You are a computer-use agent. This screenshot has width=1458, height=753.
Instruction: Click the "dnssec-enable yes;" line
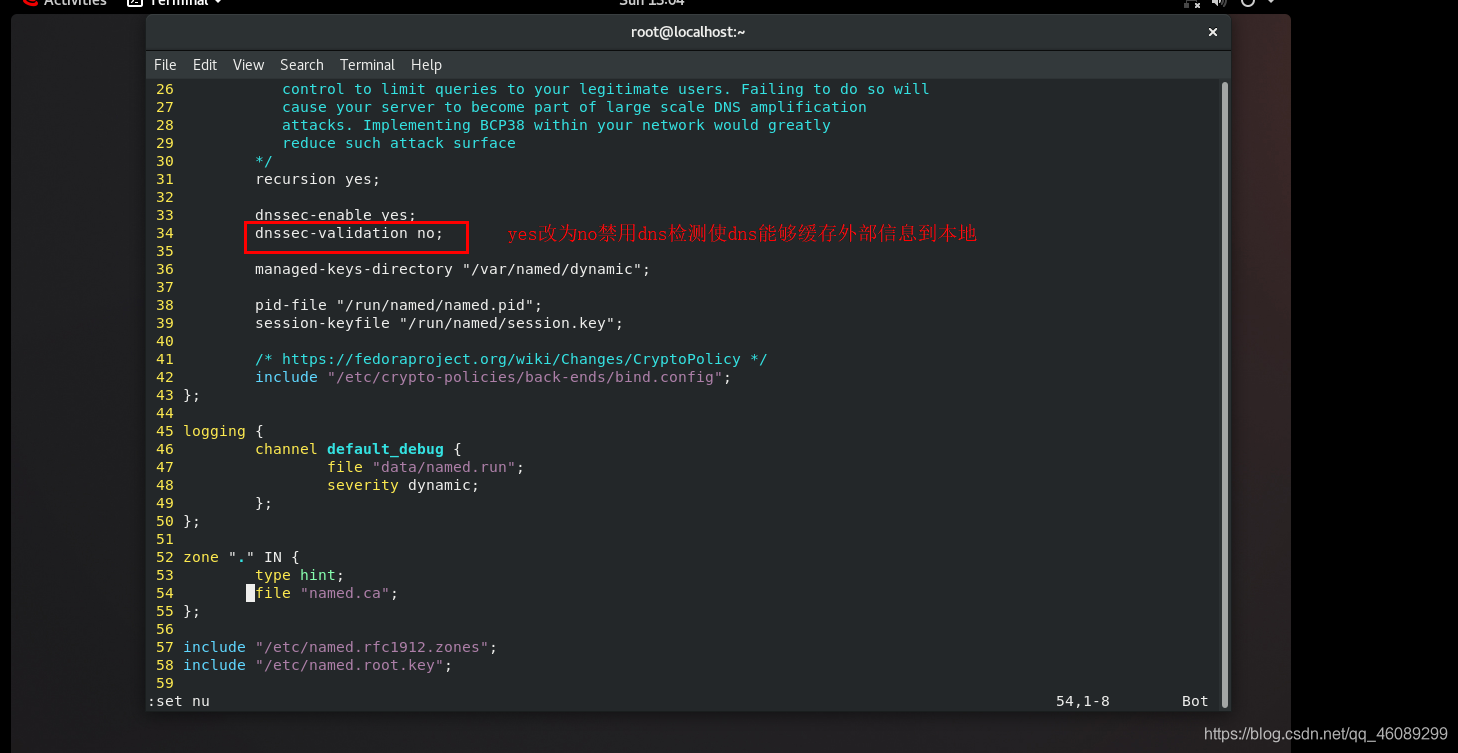pyautogui.click(x=335, y=215)
